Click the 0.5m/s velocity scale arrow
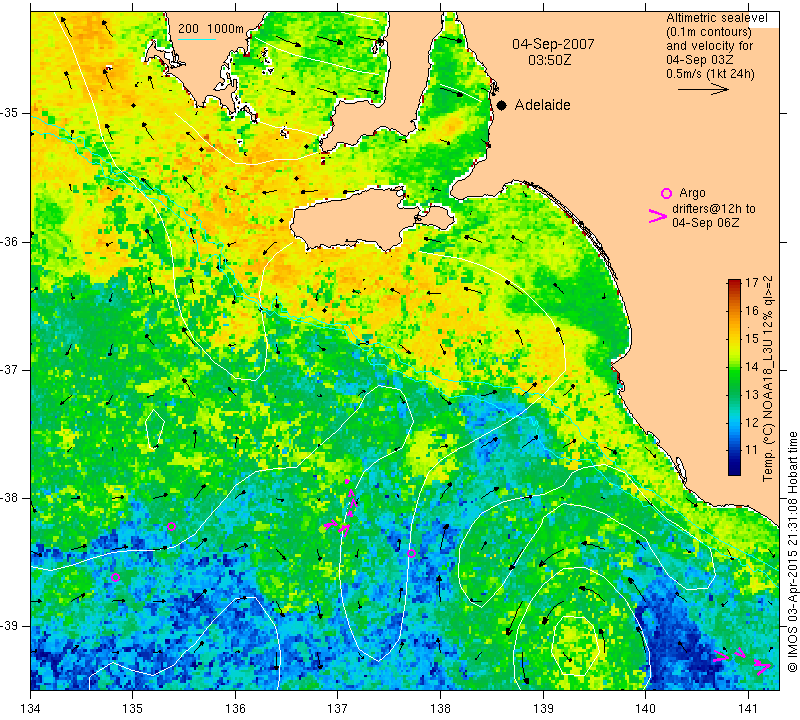The width and height of the screenshot is (800, 720). click(x=703, y=89)
